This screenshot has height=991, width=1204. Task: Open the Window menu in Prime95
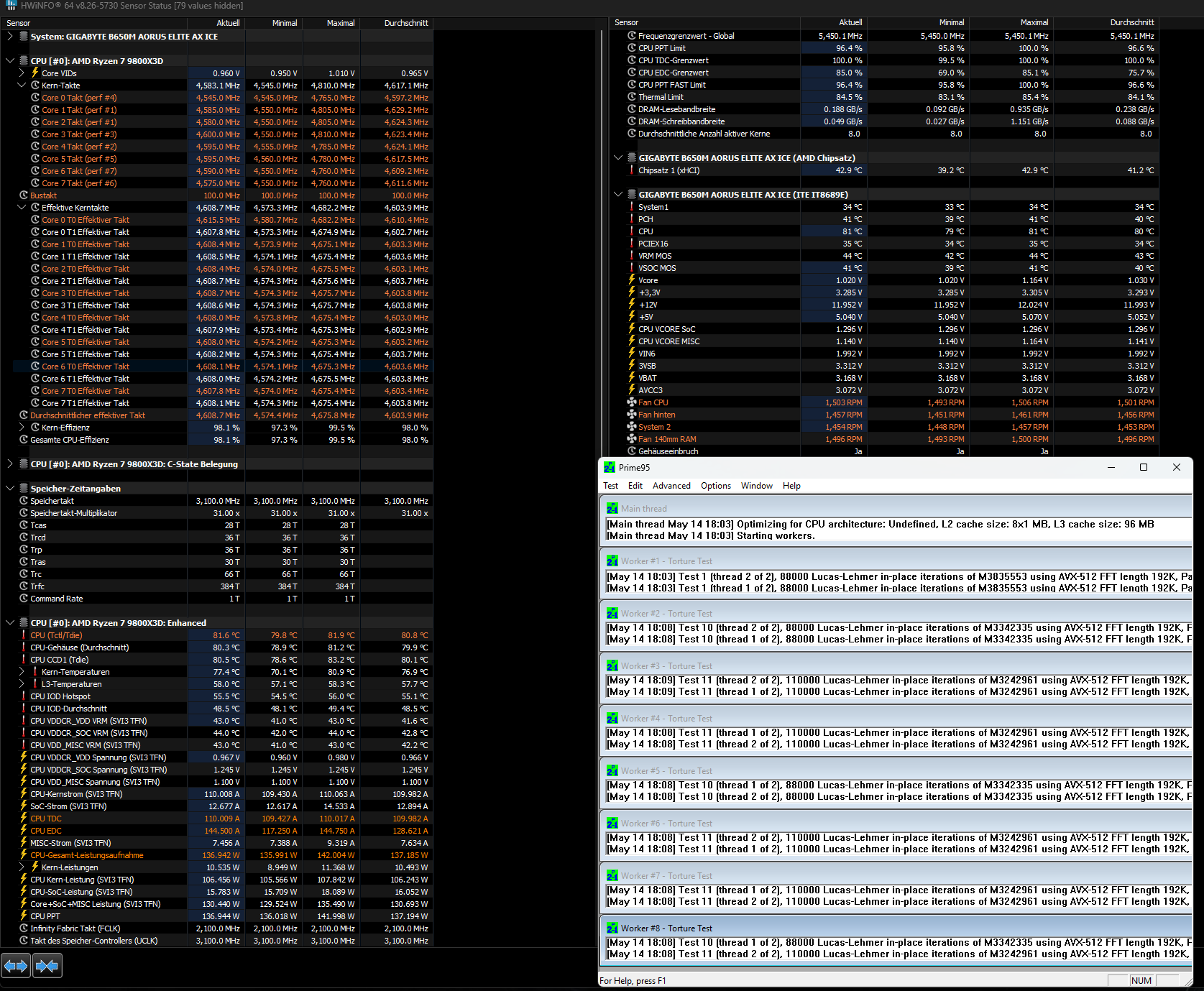click(757, 486)
